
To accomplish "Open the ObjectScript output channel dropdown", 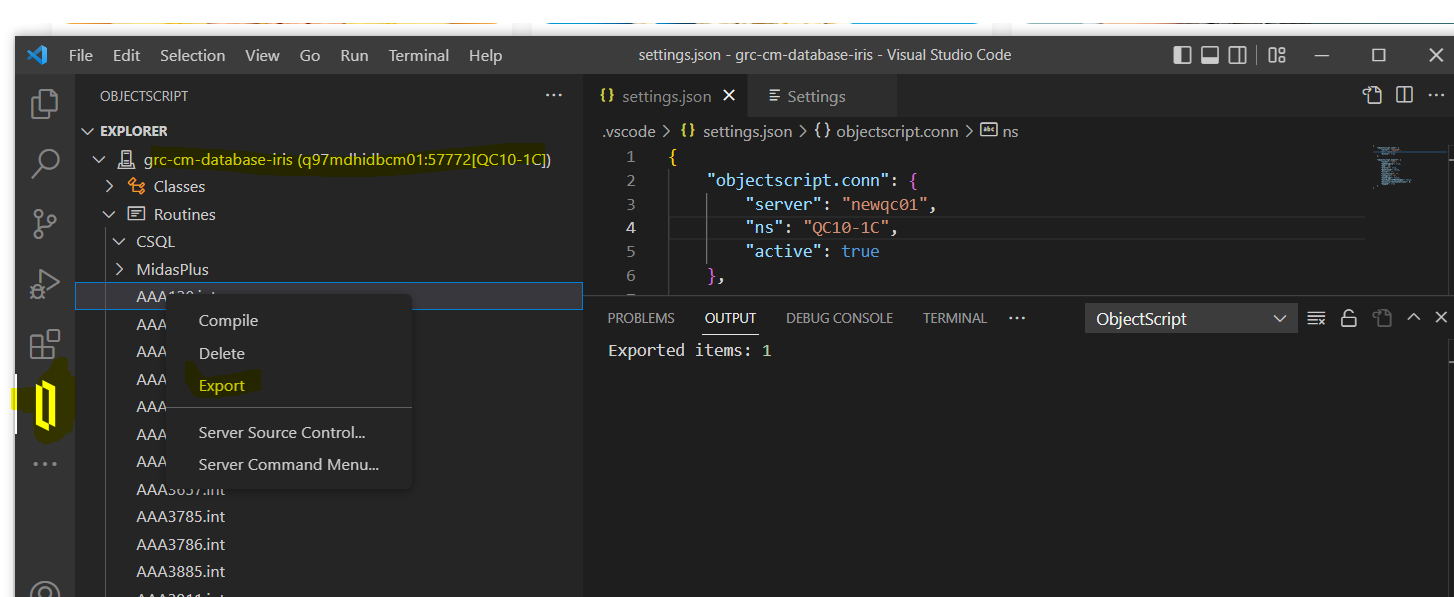I will (x=1190, y=318).
